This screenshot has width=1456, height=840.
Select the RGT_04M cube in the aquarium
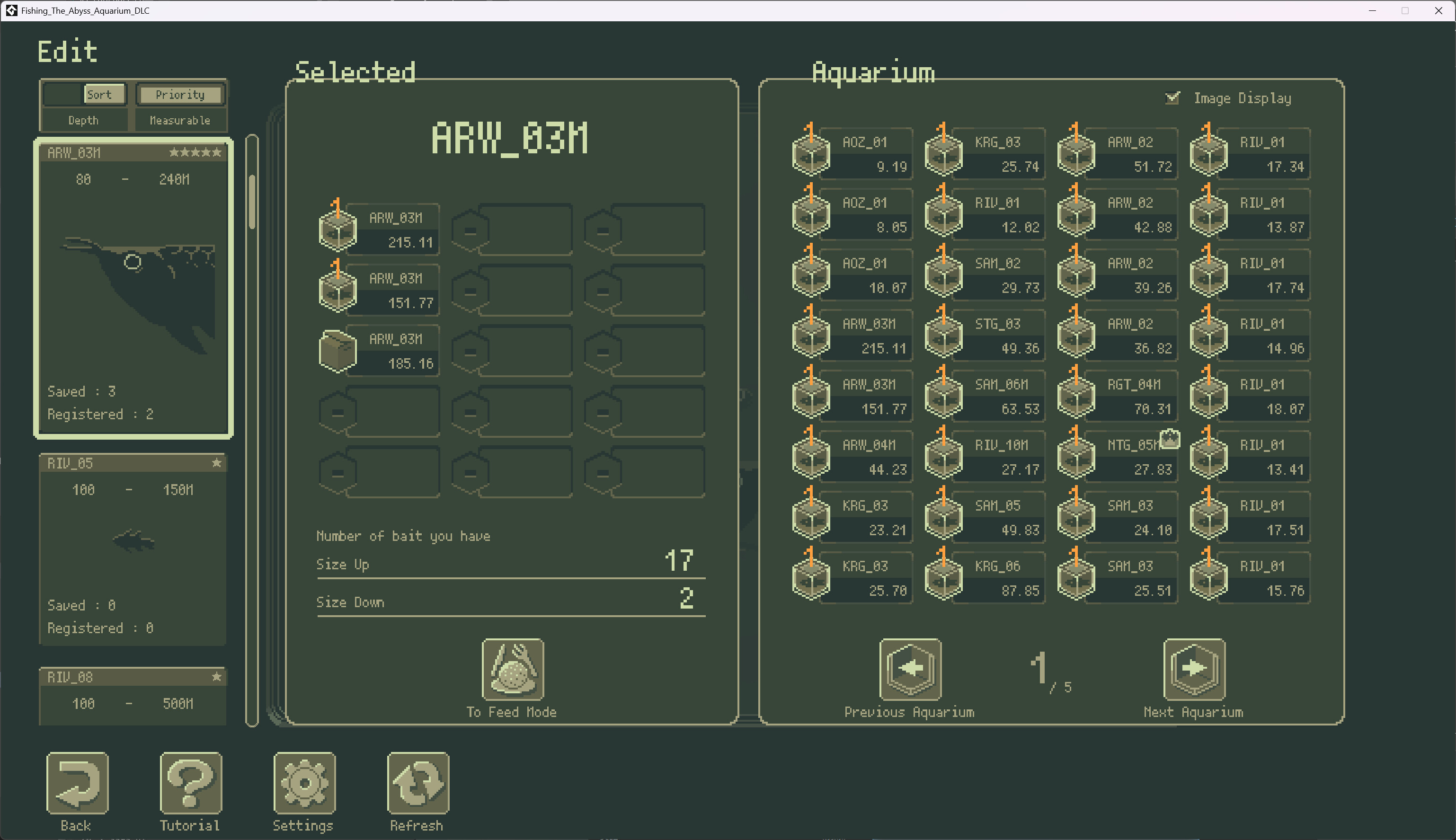[x=1117, y=396]
